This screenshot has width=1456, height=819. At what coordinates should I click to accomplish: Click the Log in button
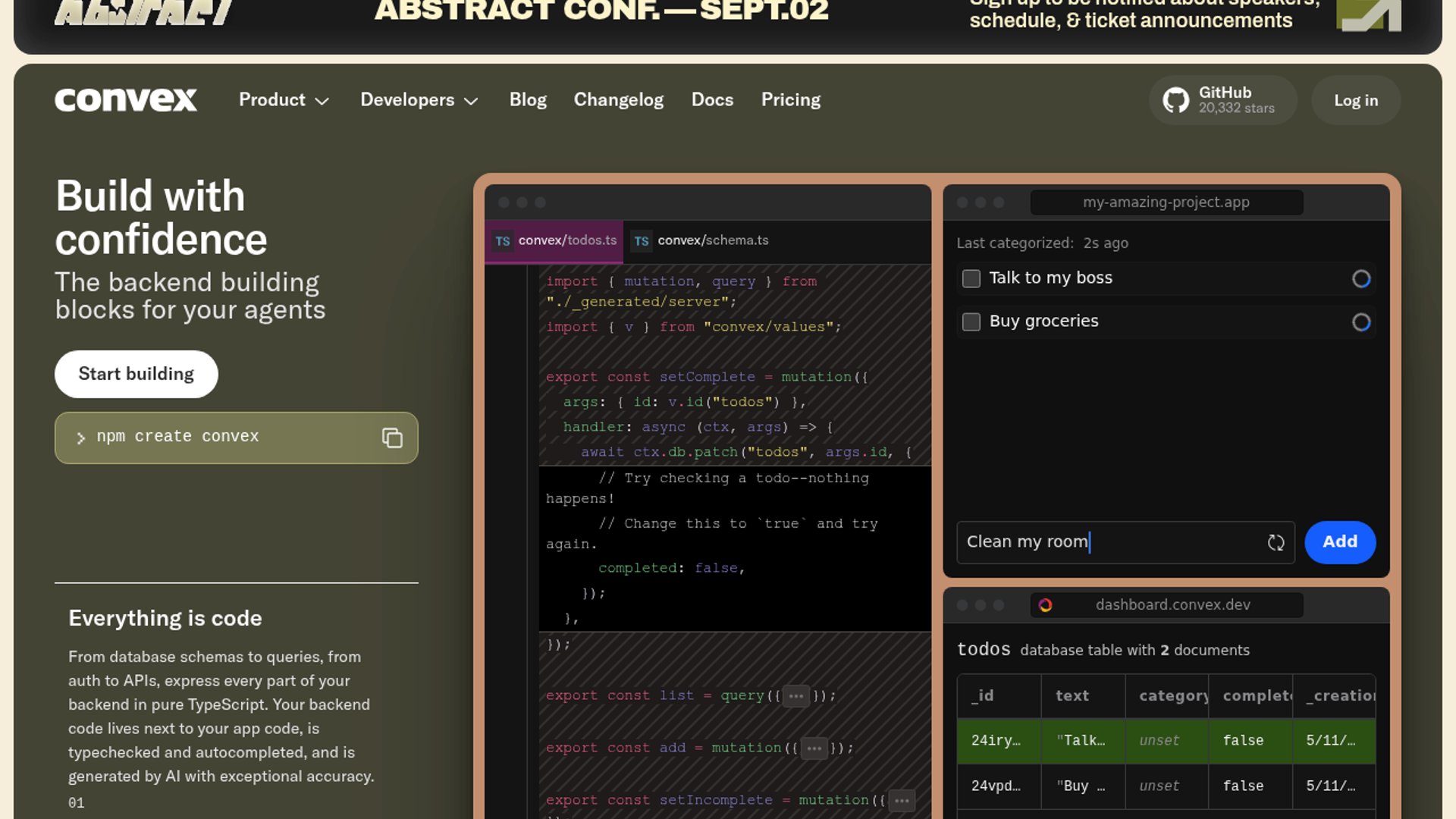pos(1356,100)
